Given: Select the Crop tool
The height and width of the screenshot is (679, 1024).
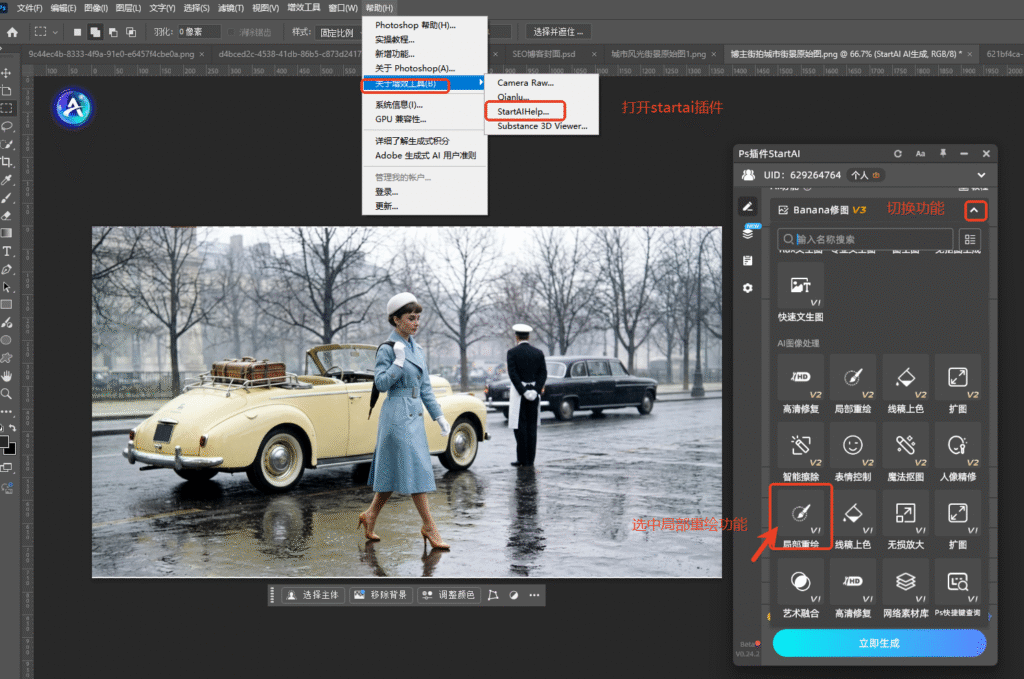Looking at the screenshot, I should [x=7, y=162].
